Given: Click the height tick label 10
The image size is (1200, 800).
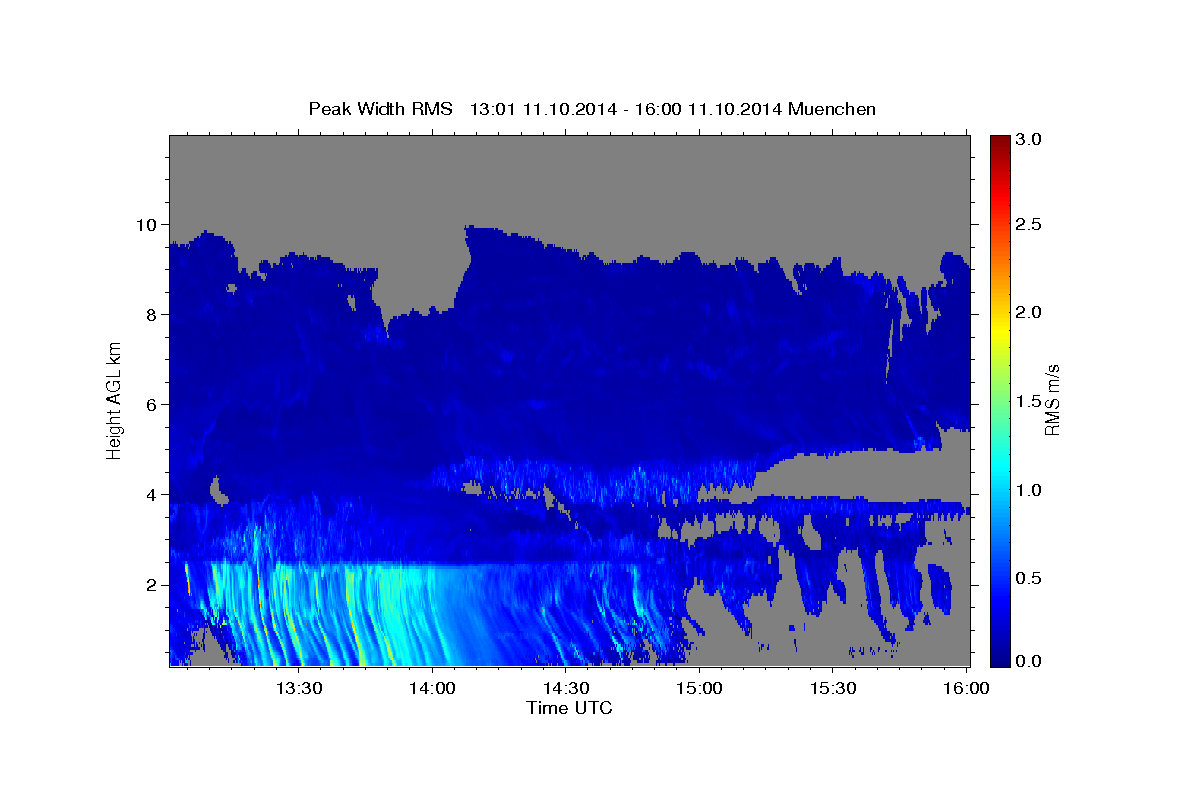Looking at the screenshot, I should click(148, 225).
